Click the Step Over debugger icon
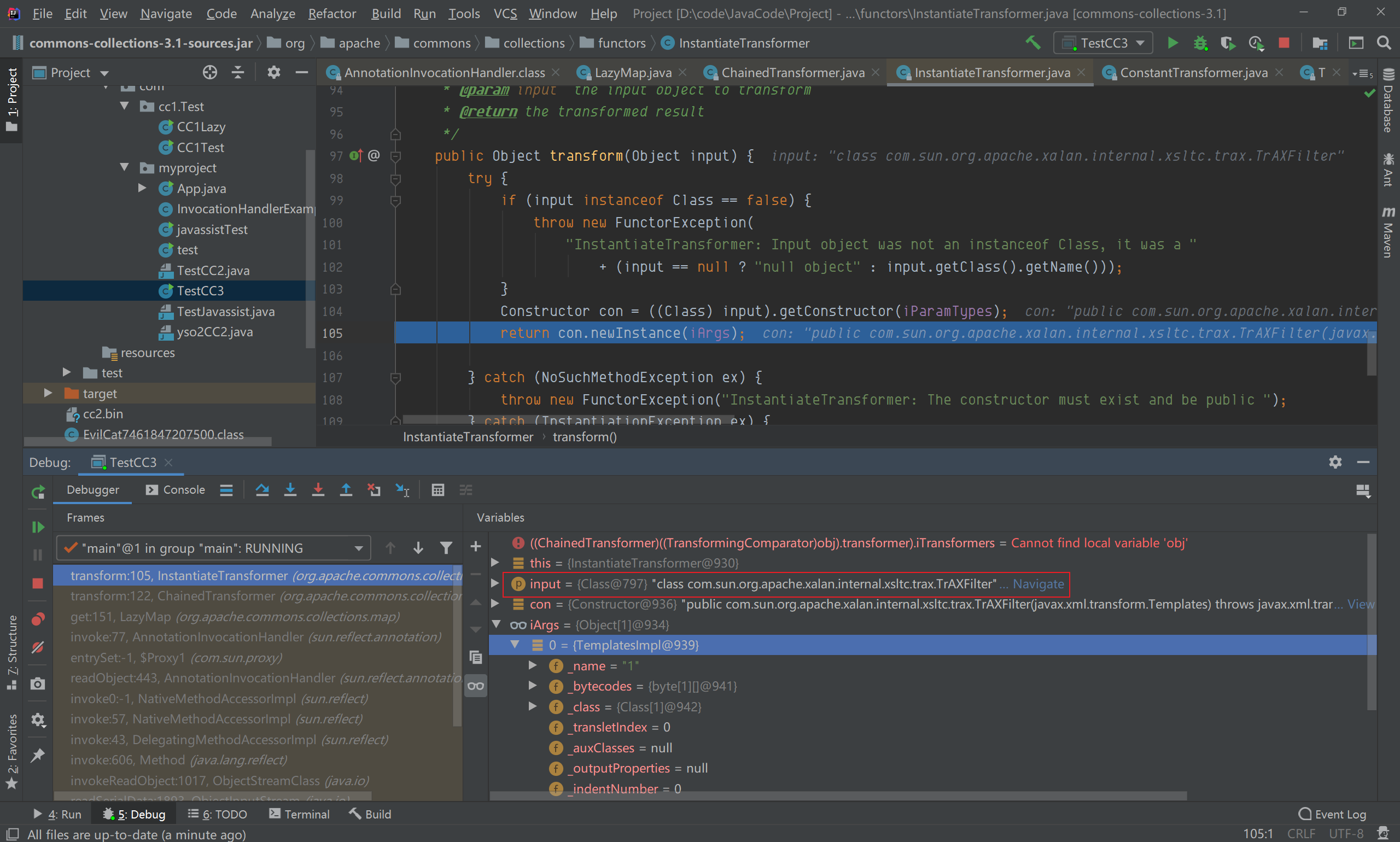1400x842 pixels. tap(261, 490)
